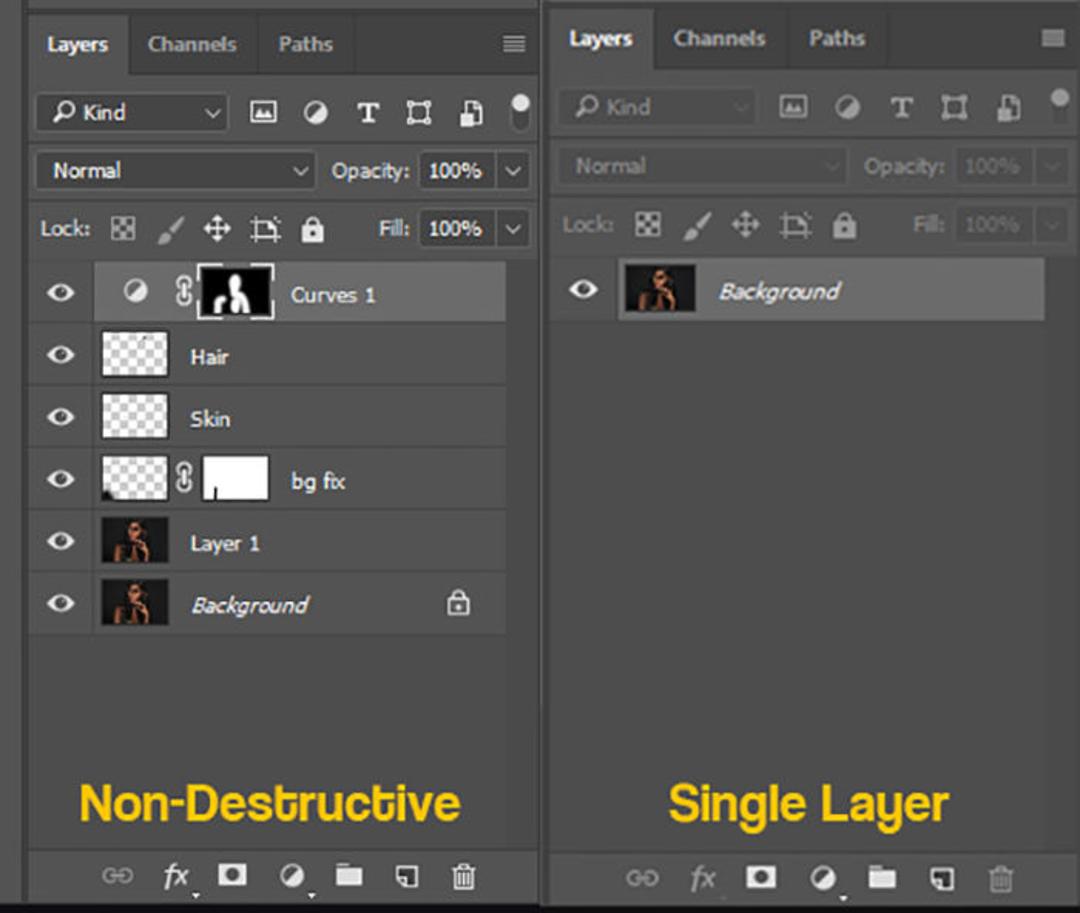
Task: Switch to Channels tab in left panel
Action: [x=192, y=45]
